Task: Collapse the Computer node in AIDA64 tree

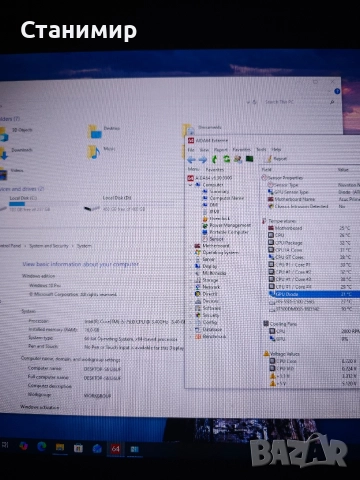Action: [191, 185]
